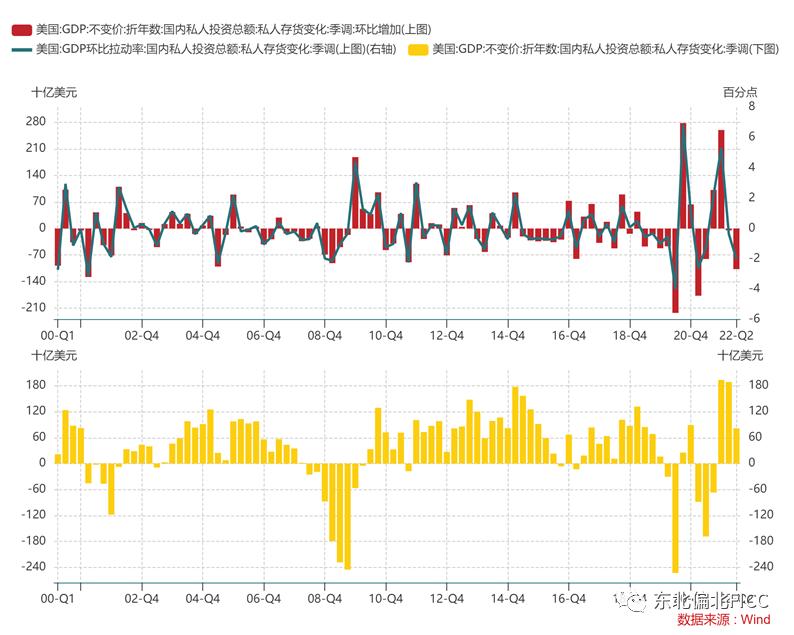Click upper chart x-axis label 08-Q4
This screenshot has width=794, height=635.
(325, 336)
